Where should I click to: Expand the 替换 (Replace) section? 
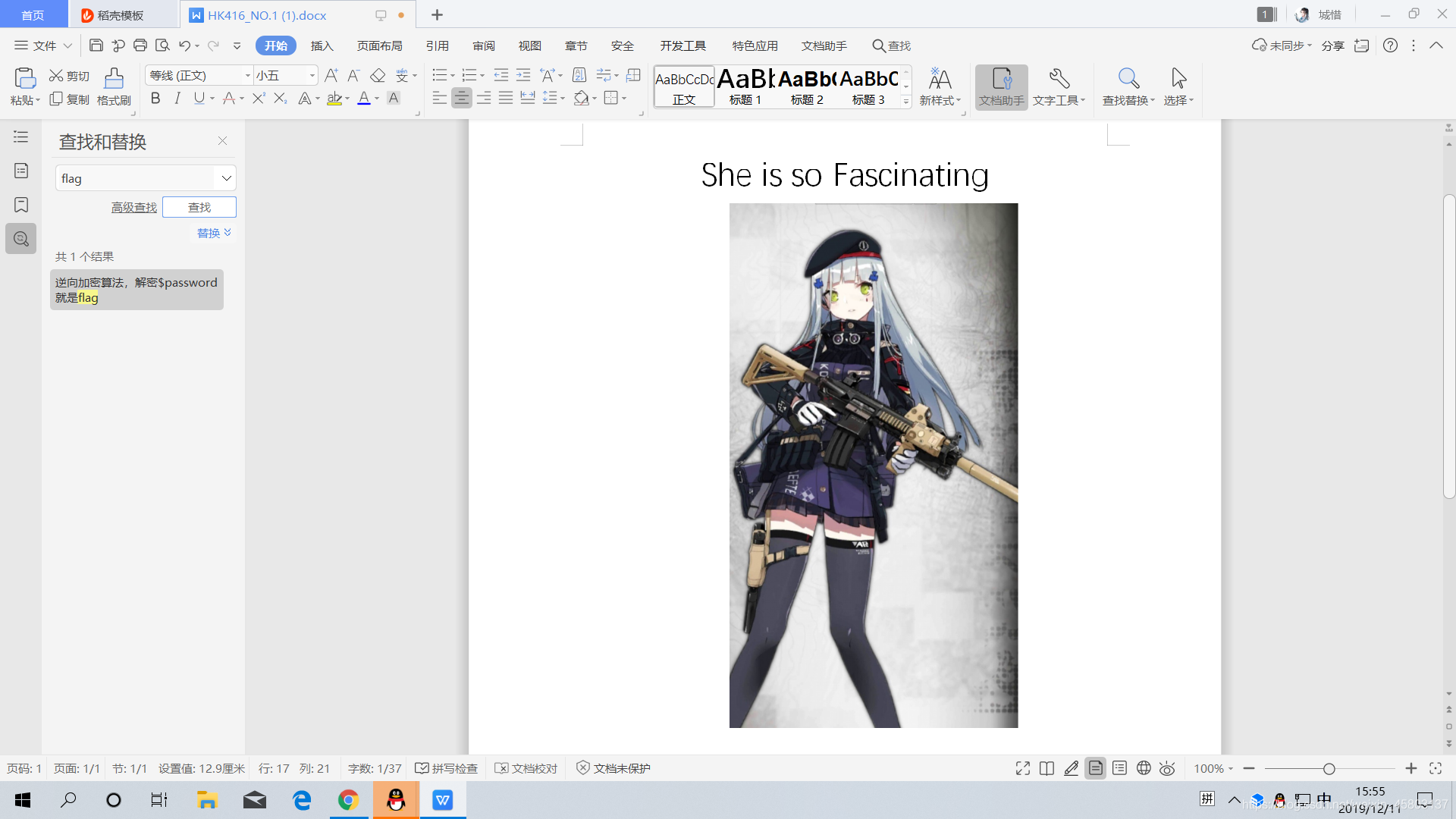click(x=214, y=233)
